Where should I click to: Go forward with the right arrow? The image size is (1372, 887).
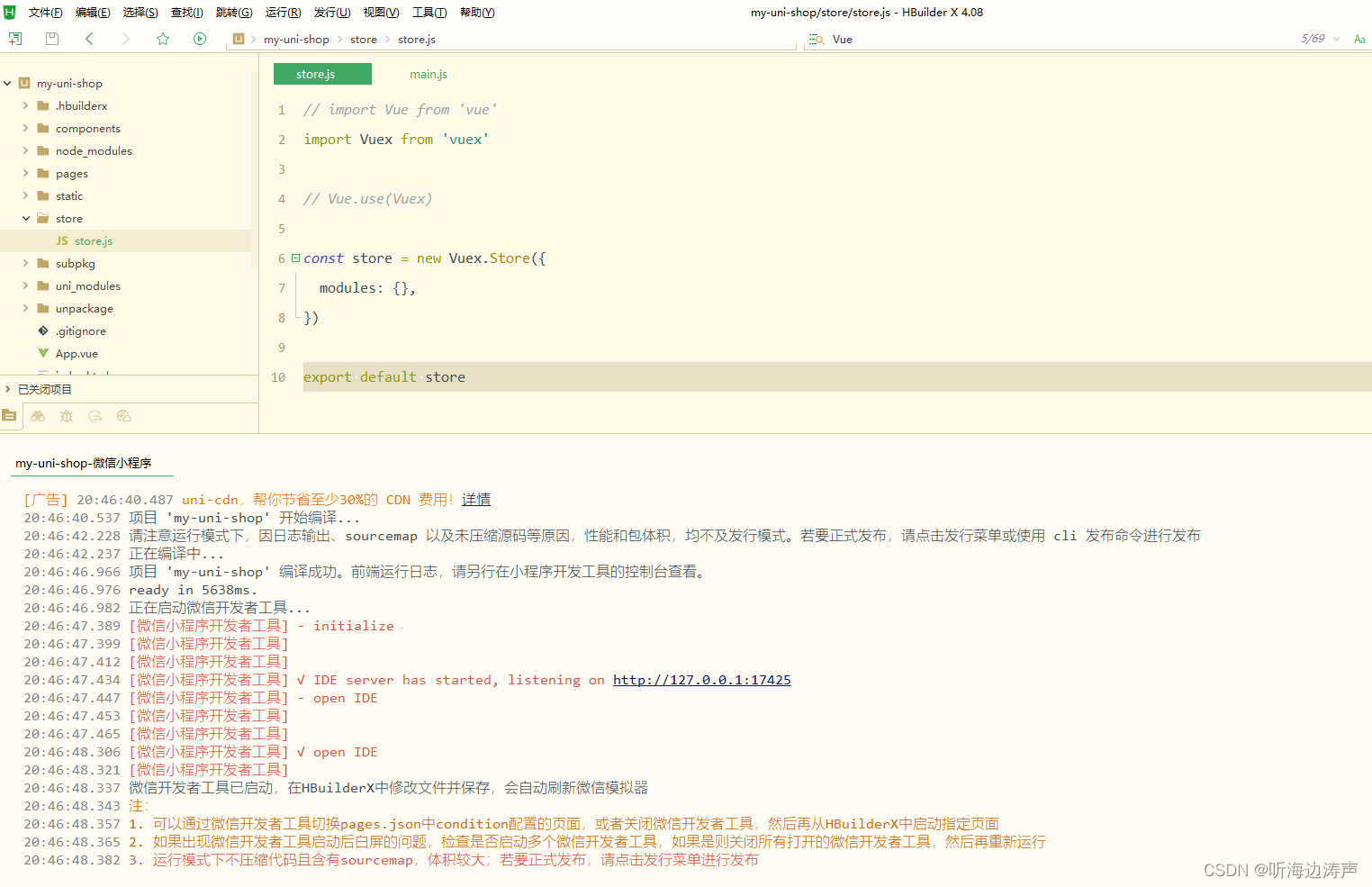(x=126, y=39)
